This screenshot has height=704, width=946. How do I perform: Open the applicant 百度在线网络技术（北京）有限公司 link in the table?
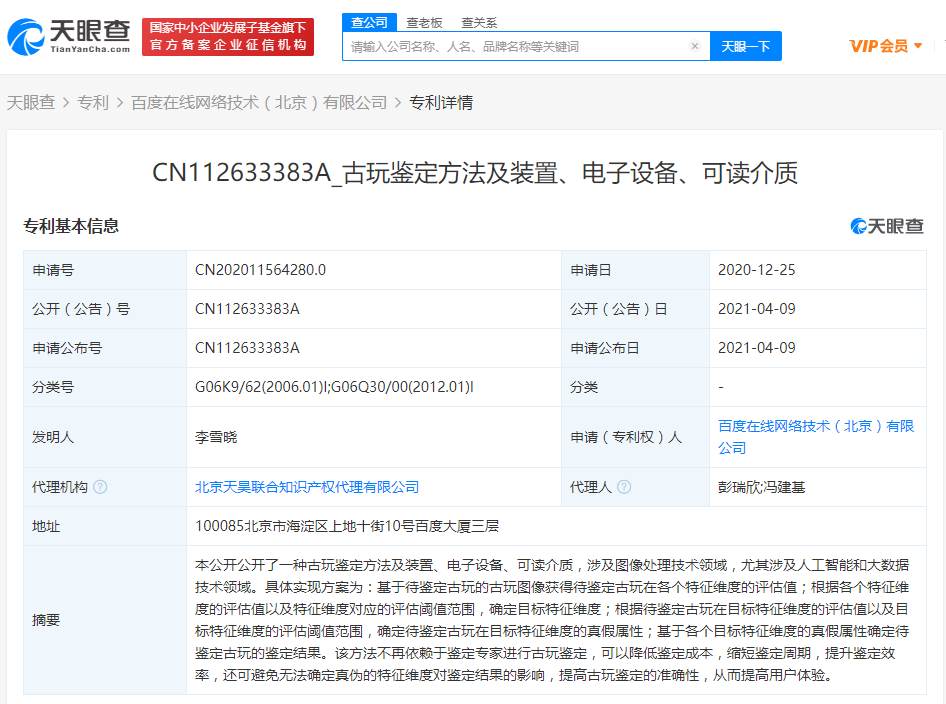(815, 436)
